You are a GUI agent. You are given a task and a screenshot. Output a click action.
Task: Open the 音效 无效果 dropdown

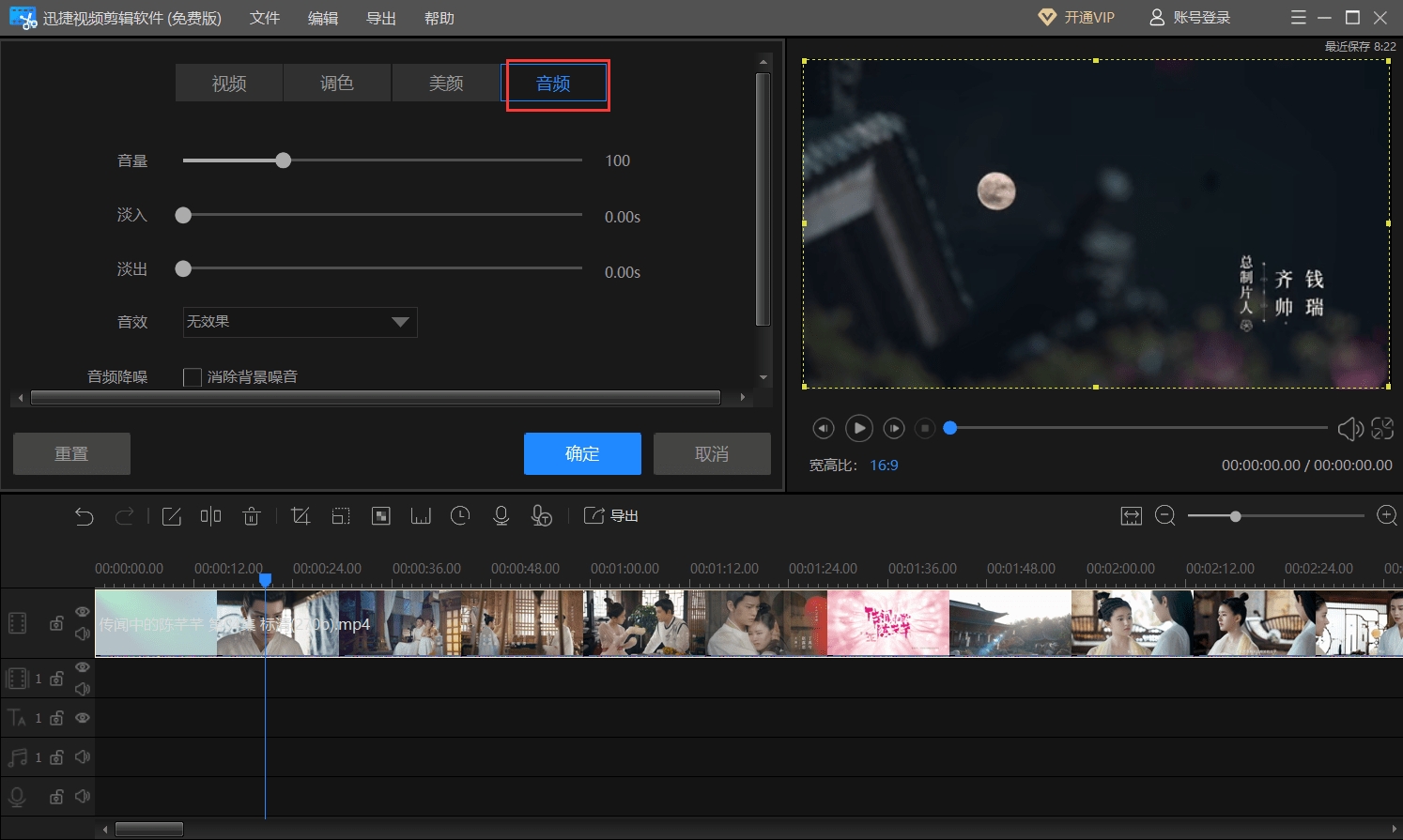click(301, 322)
